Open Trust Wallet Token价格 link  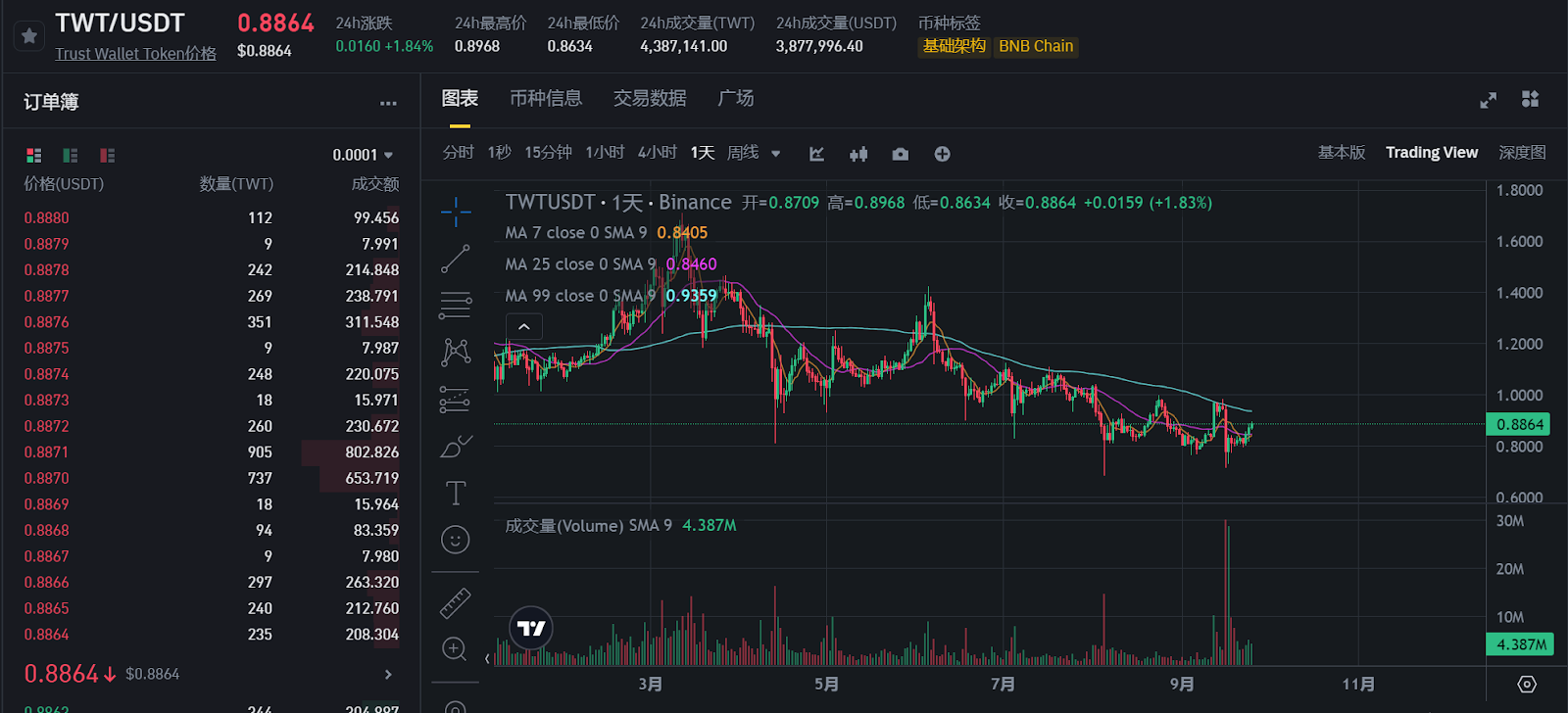pyautogui.click(x=135, y=53)
